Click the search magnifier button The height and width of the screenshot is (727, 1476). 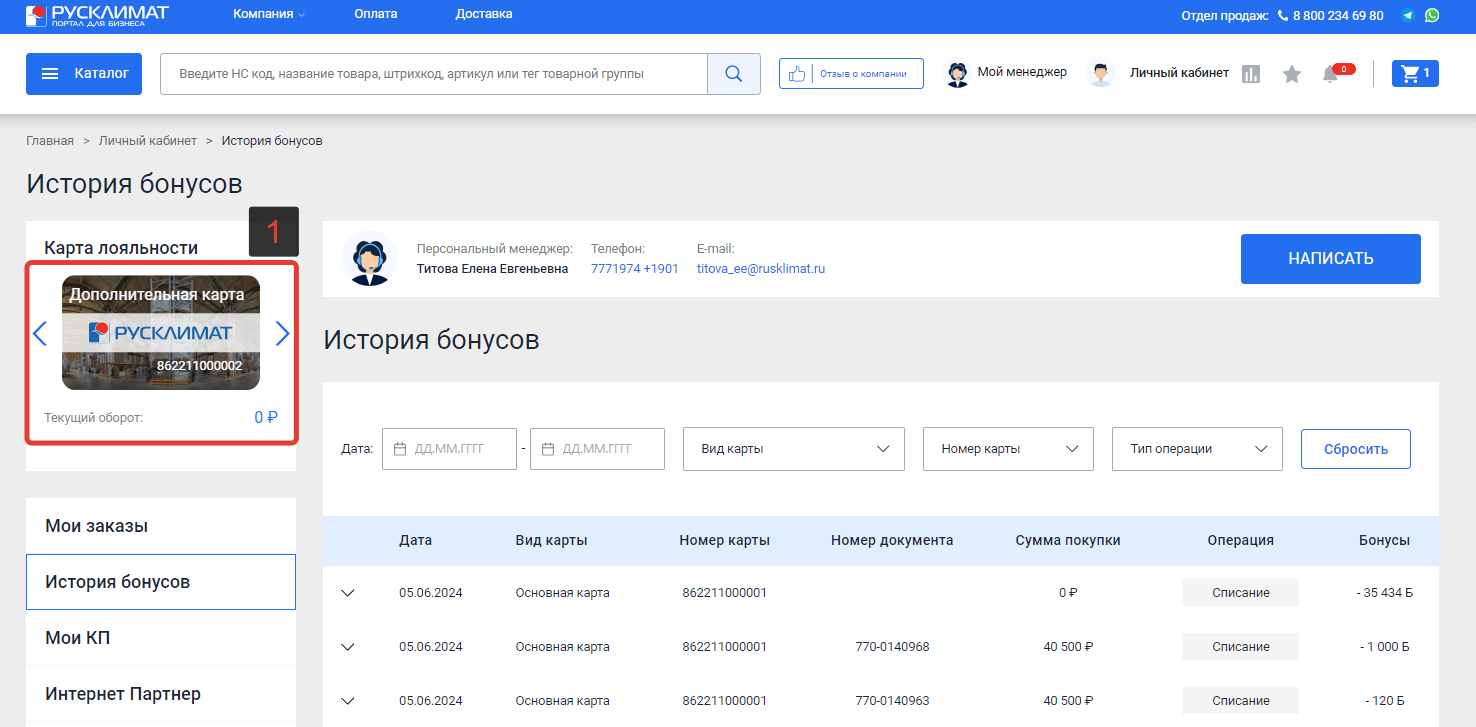point(734,74)
